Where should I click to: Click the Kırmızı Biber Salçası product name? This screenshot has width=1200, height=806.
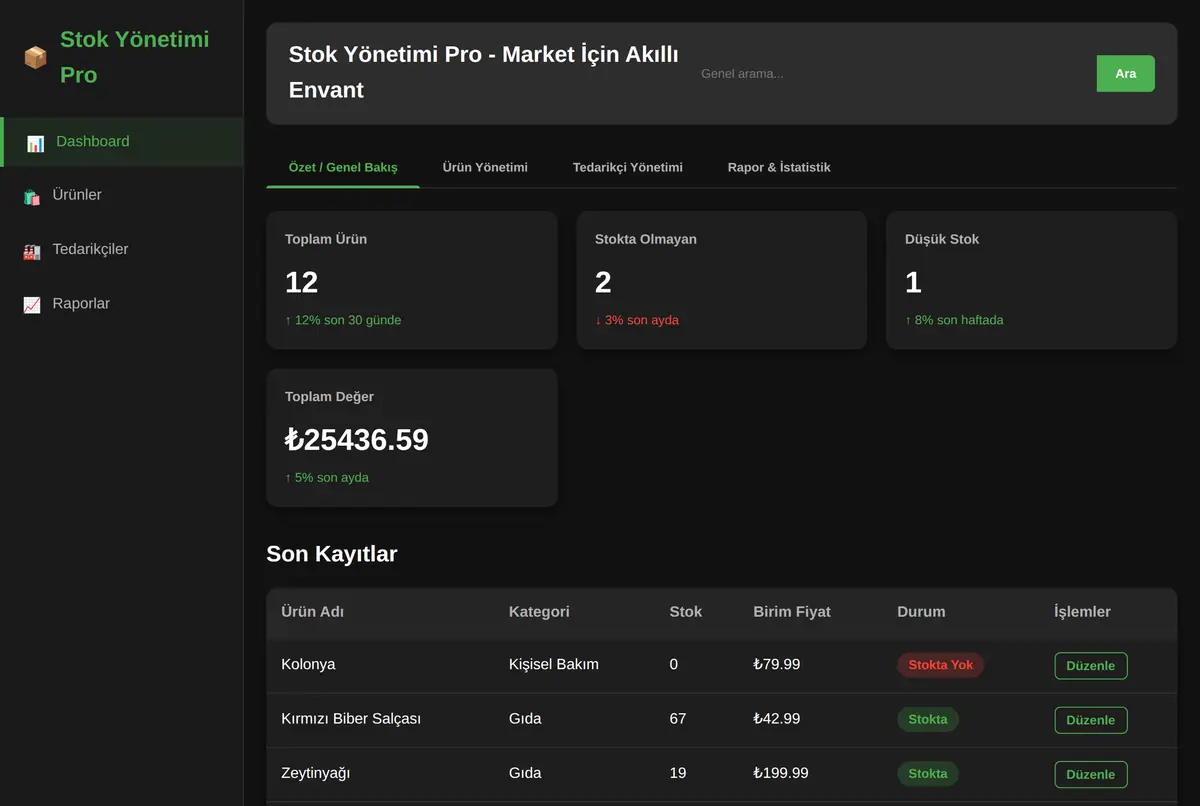click(x=351, y=719)
